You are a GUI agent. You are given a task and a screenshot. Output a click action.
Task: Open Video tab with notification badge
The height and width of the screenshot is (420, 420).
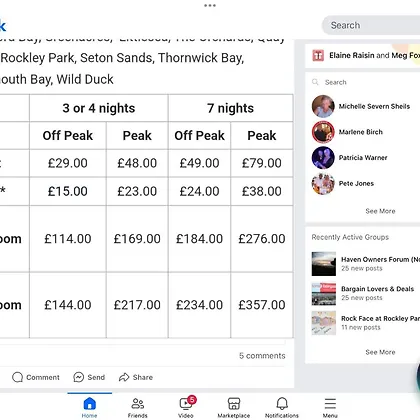(x=186, y=406)
